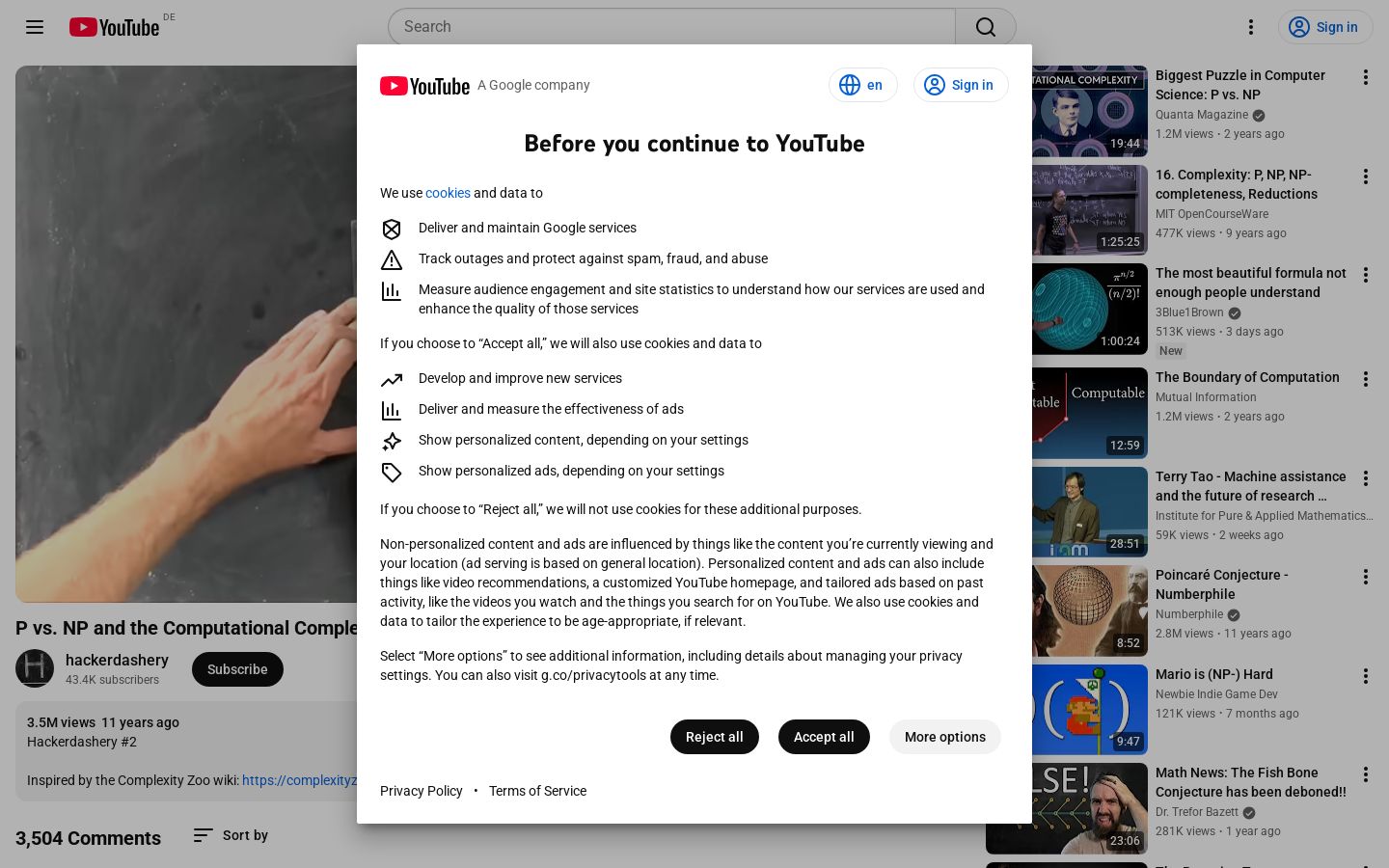Click Quanta Magazine channel name
The width and height of the screenshot is (1389, 868).
pos(1202,115)
